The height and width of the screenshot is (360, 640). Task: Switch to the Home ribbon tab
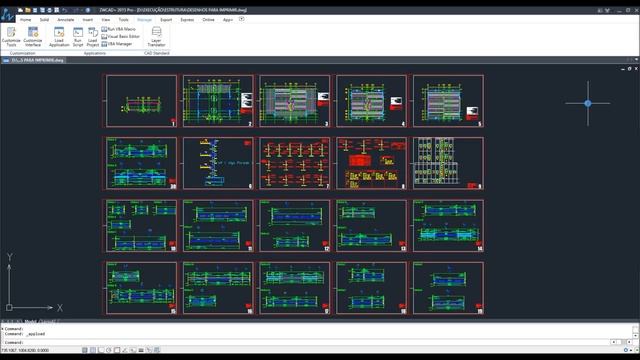(x=25, y=20)
